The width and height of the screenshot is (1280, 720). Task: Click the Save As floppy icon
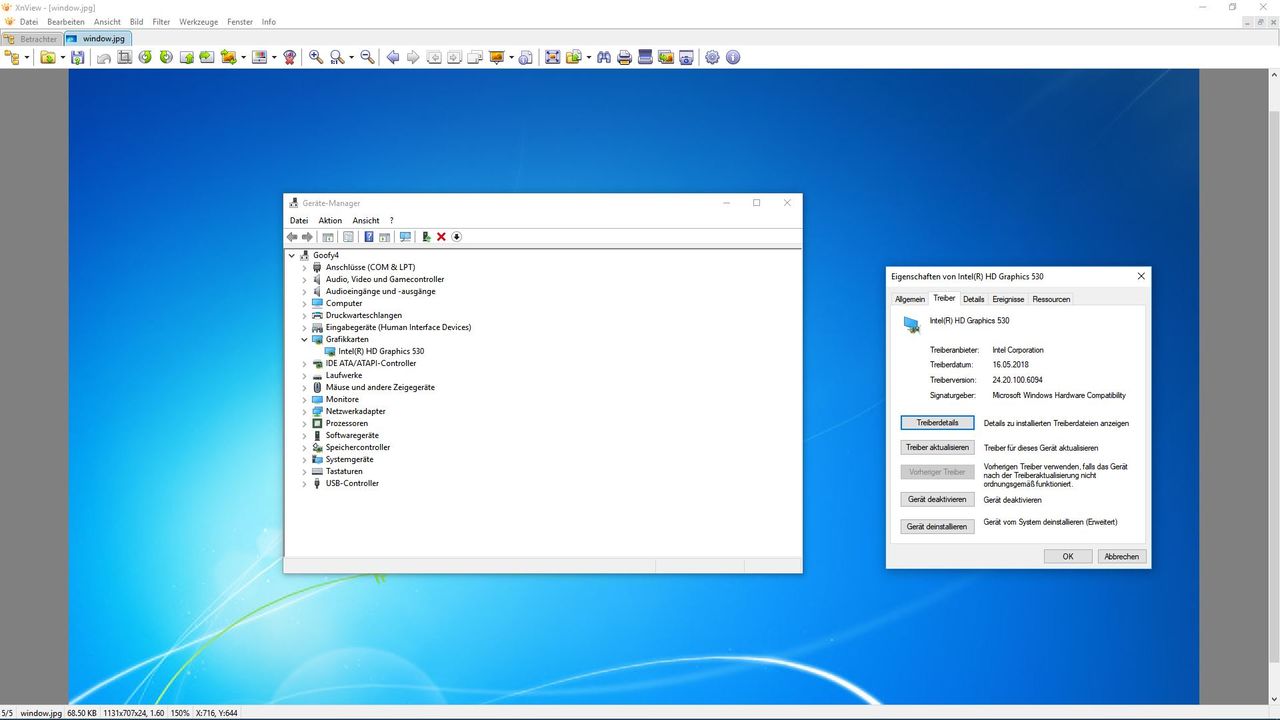(78, 57)
